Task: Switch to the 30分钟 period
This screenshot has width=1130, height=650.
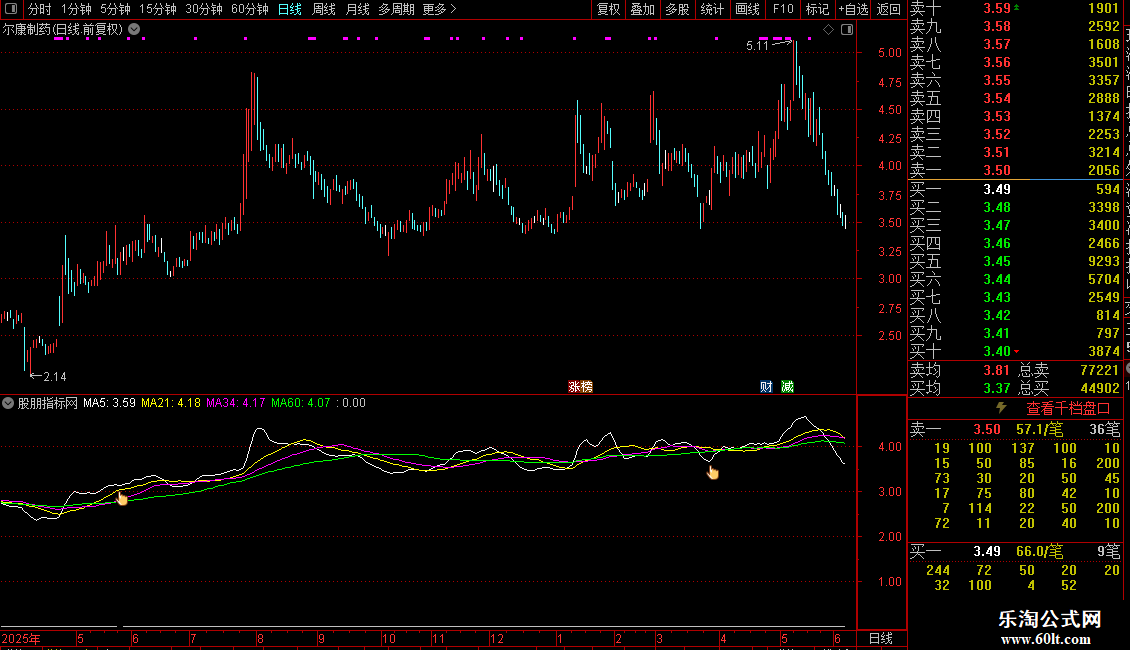Action: [x=204, y=9]
